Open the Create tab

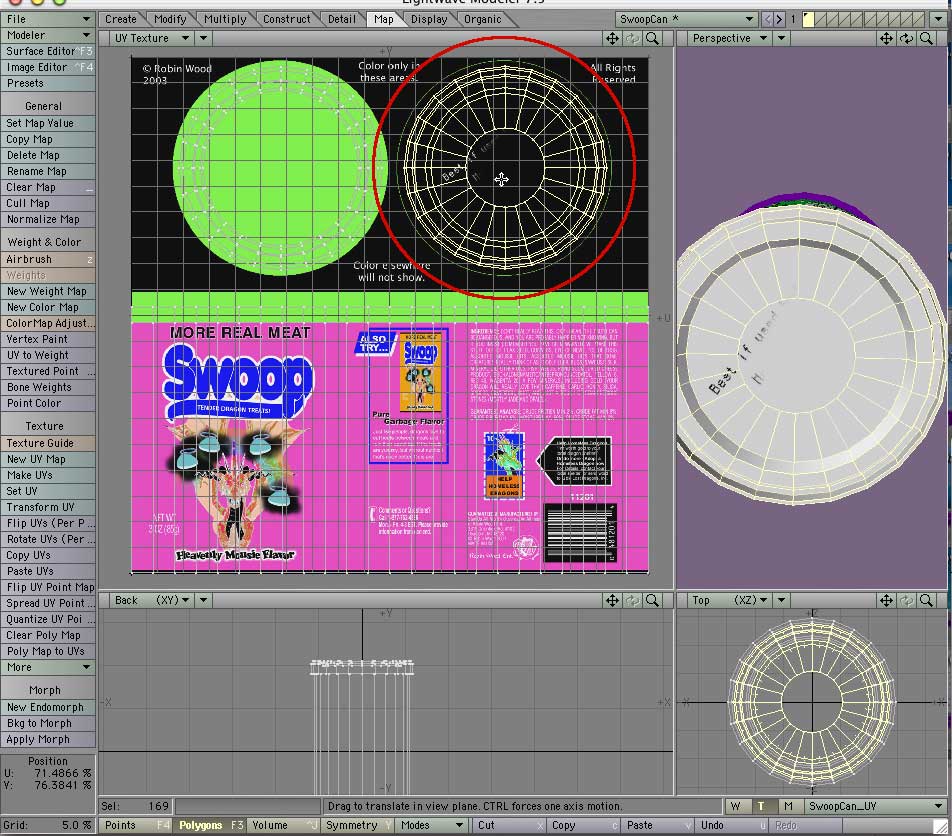[x=121, y=19]
